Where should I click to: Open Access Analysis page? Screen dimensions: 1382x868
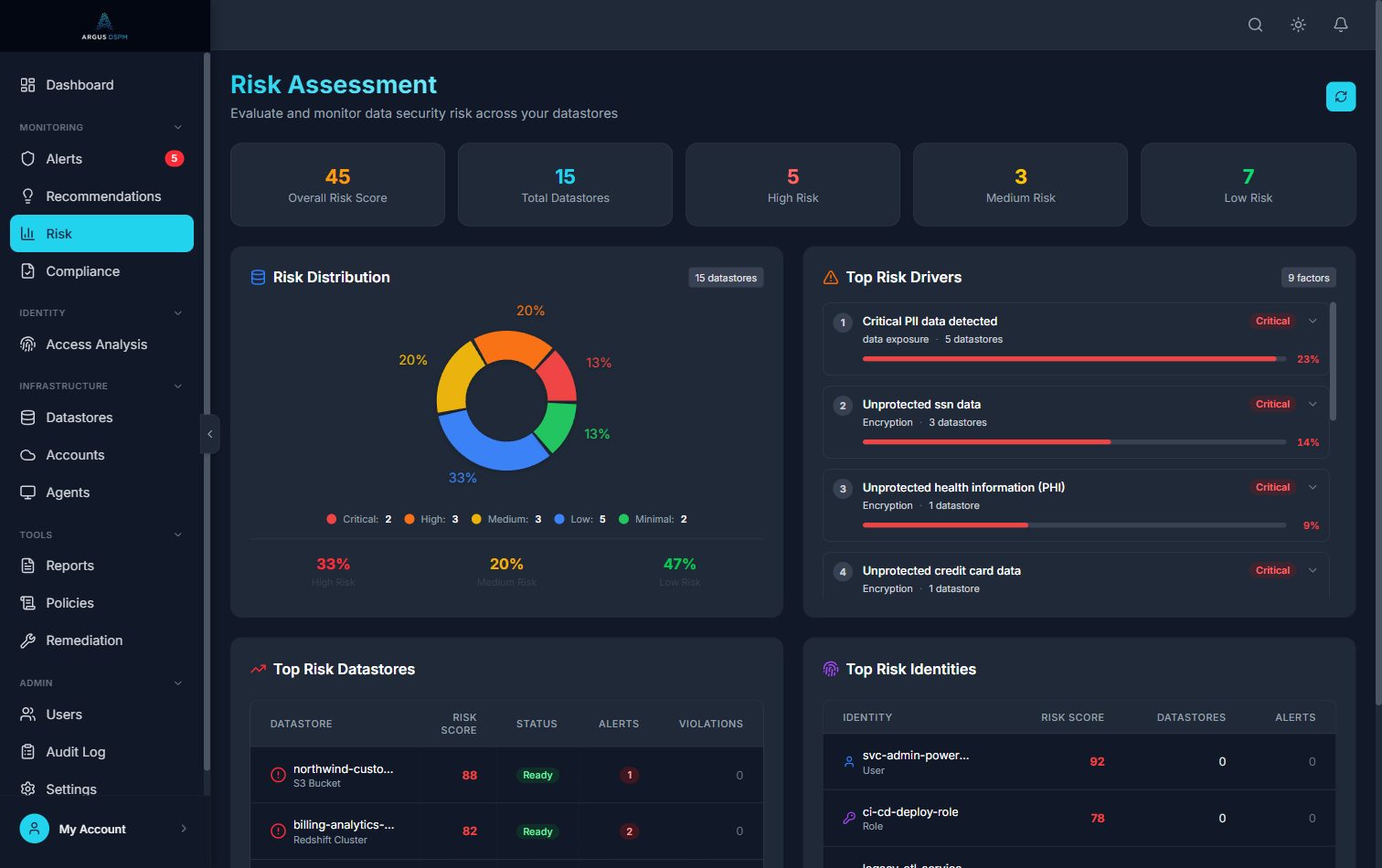pos(101,344)
